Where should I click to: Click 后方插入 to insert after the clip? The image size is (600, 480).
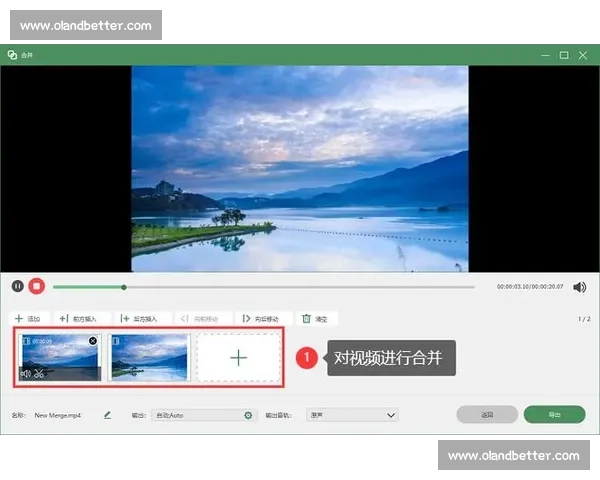pyautogui.click(x=145, y=318)
